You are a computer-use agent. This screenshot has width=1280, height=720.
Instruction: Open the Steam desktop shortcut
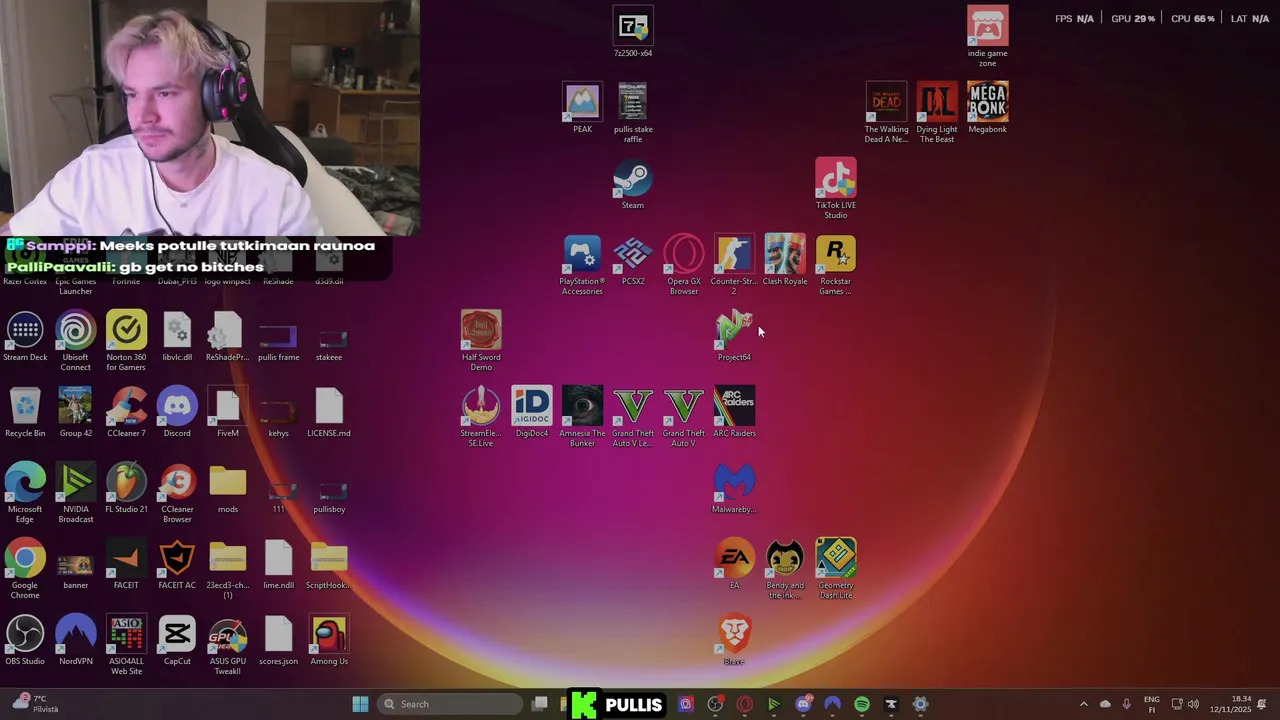tap(633, 185)
